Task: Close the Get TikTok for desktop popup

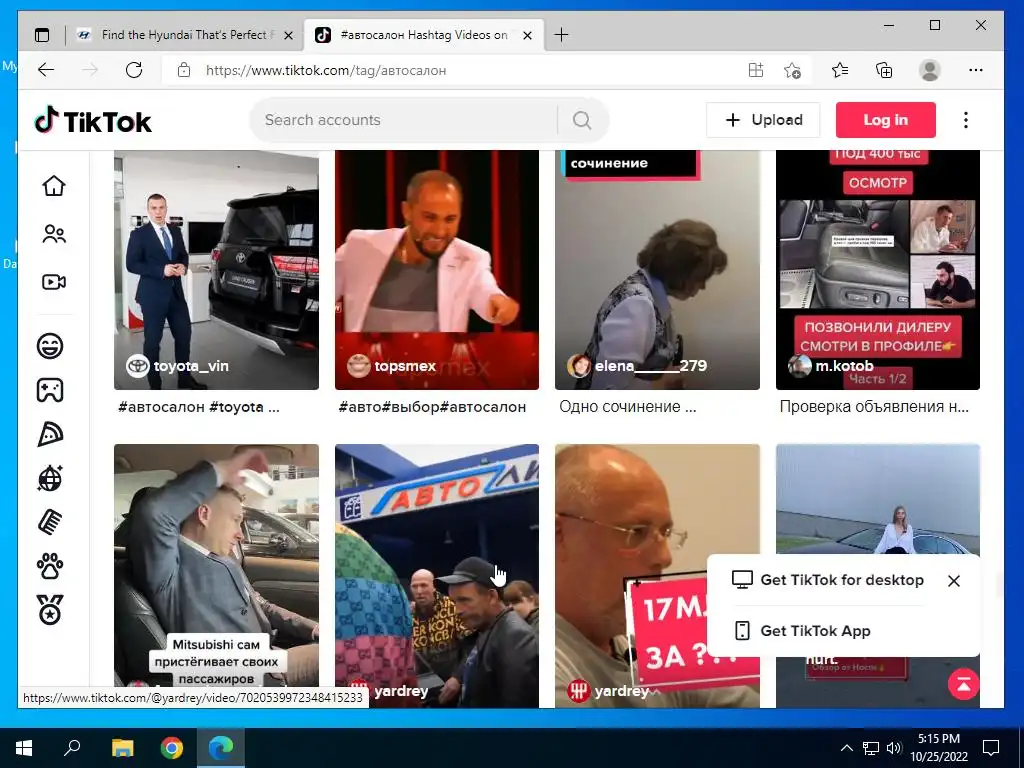Action: pos(953,581)
